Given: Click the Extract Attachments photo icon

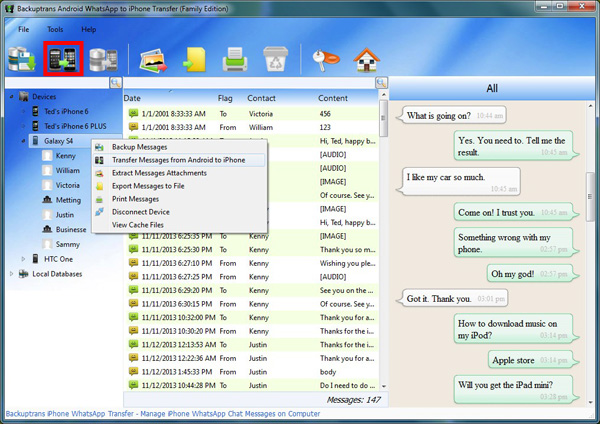Looking at the screenshot, I should [153, 60].
